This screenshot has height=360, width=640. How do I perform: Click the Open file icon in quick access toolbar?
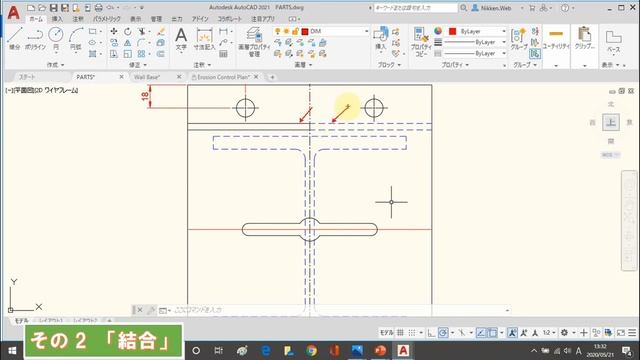[42, 8]
